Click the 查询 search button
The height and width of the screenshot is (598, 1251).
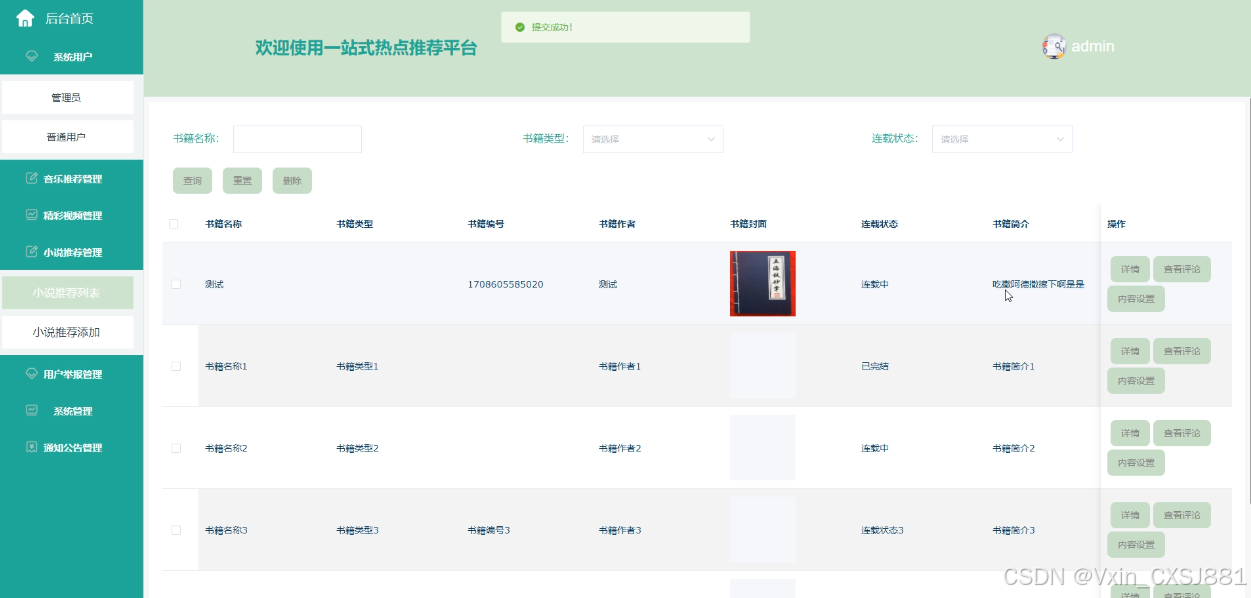pos(192,181)
